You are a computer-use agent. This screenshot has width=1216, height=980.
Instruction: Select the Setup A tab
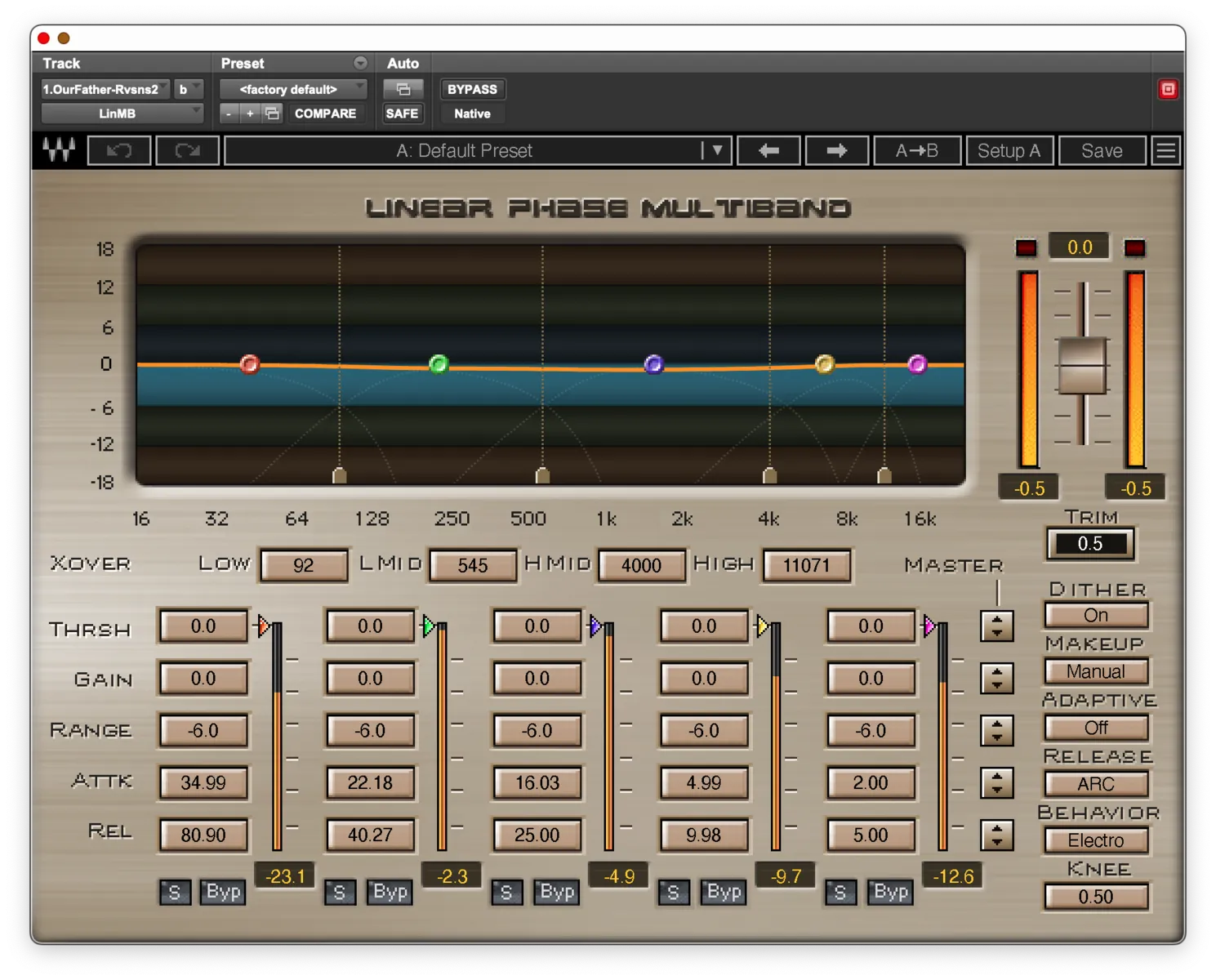point(1009,150)
